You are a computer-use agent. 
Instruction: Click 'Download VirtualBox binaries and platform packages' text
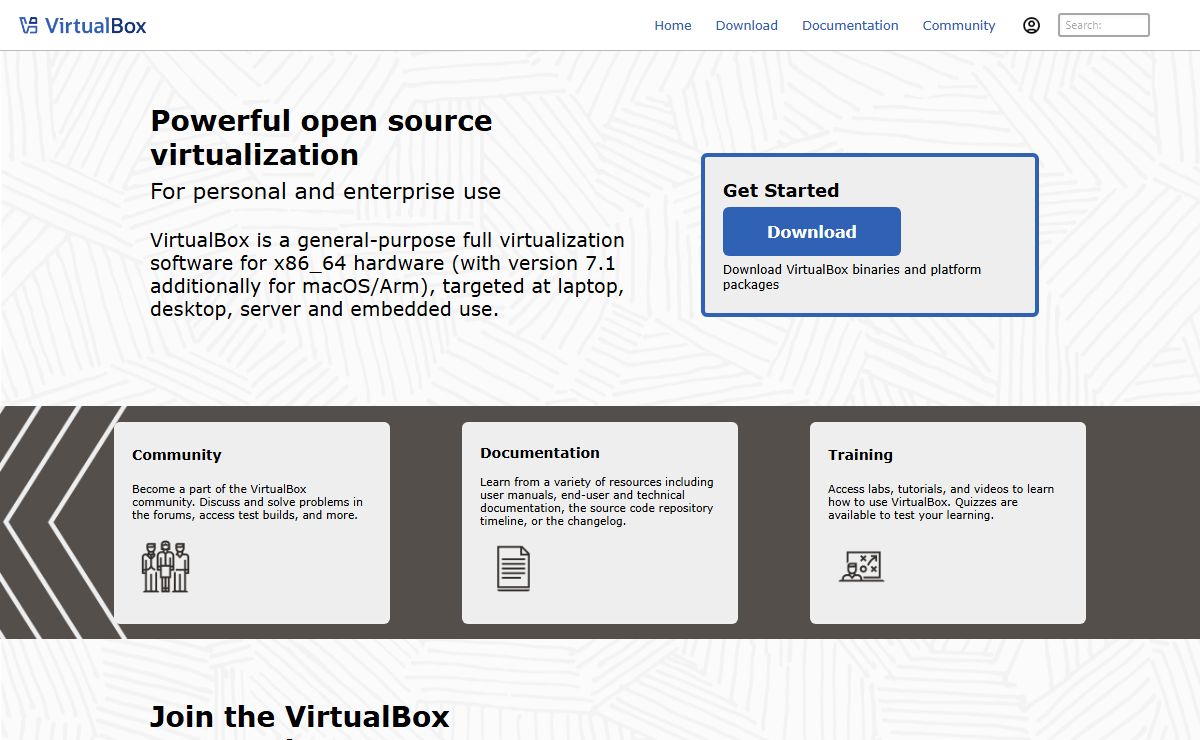[x=852, y=277]
